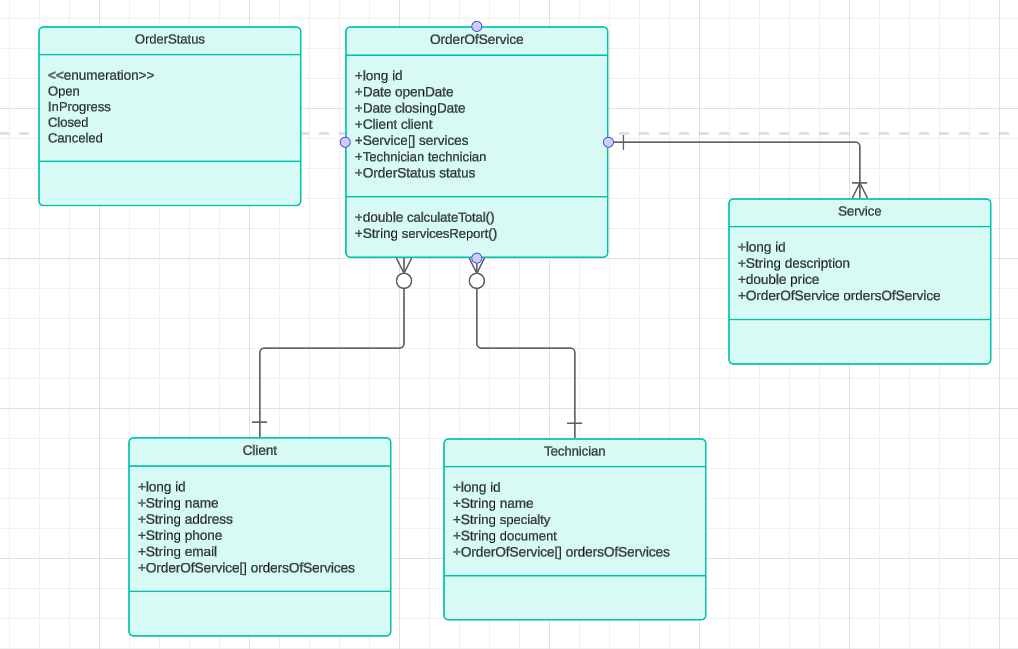The width and height of the screenshot is (1018, 649).
Task: Select the +String name attribute in Client
Action: pos(178,503)
